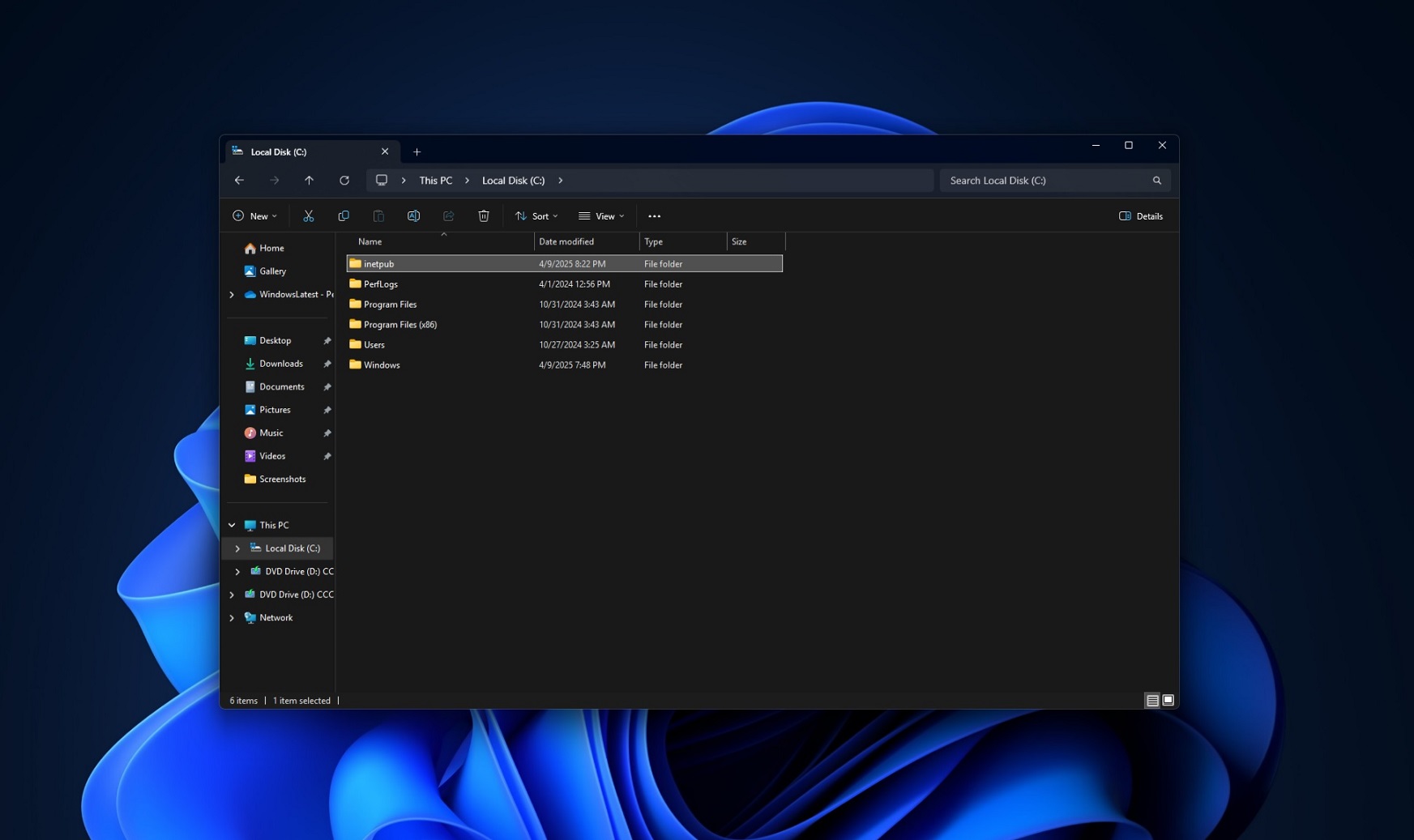Click the Delete (trash) icon
This screenshot has height=840, width=1414.
[484, 215]
